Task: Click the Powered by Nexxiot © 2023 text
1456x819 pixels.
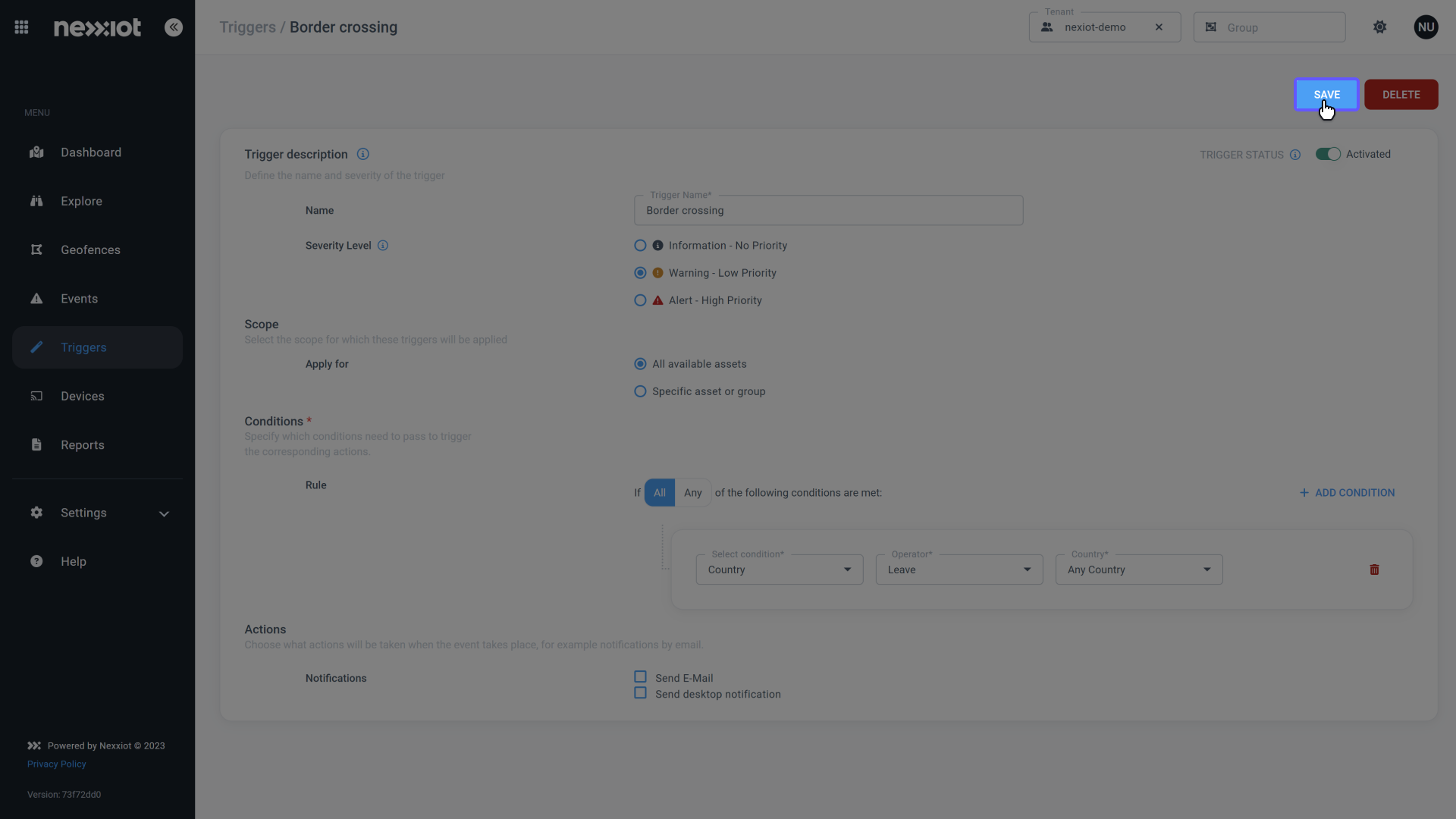Action: (x=106, y=746)
